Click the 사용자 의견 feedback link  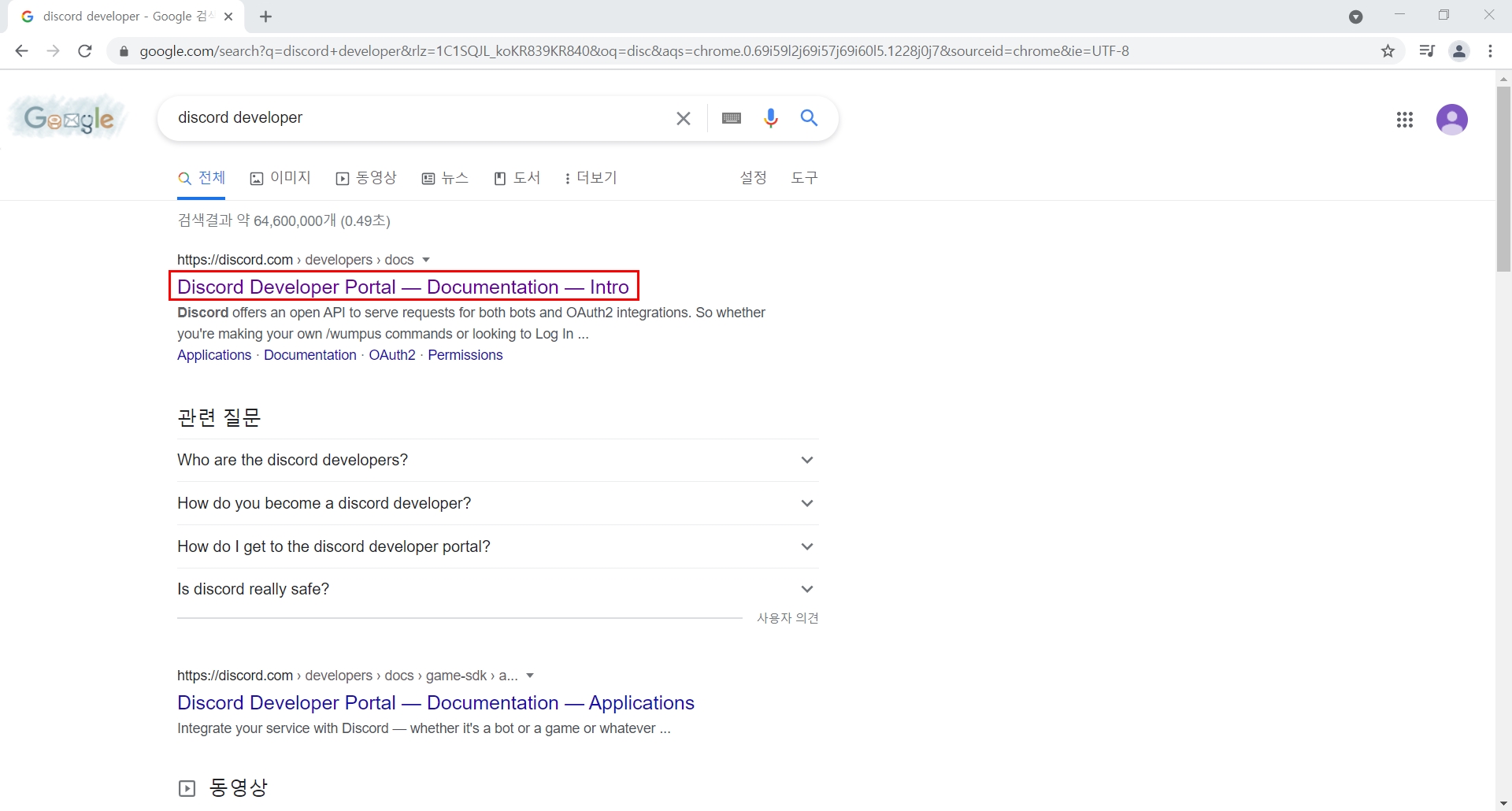pyautogui.click(x=787, y=618)
